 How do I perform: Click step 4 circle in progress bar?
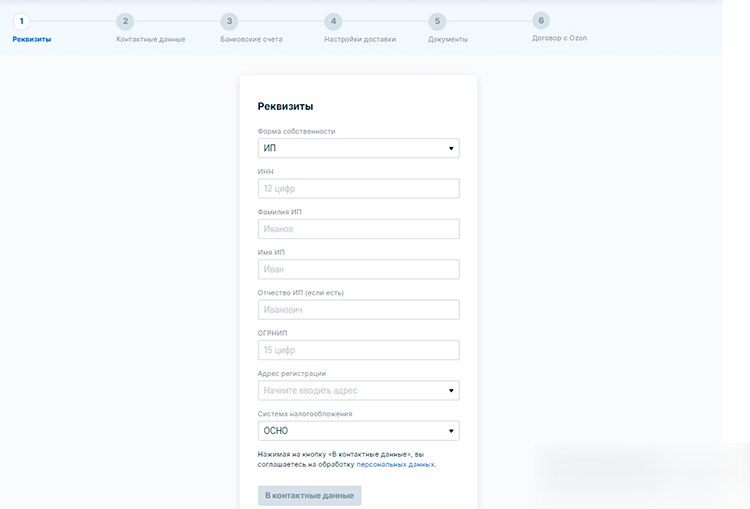(x=333, y=21)
